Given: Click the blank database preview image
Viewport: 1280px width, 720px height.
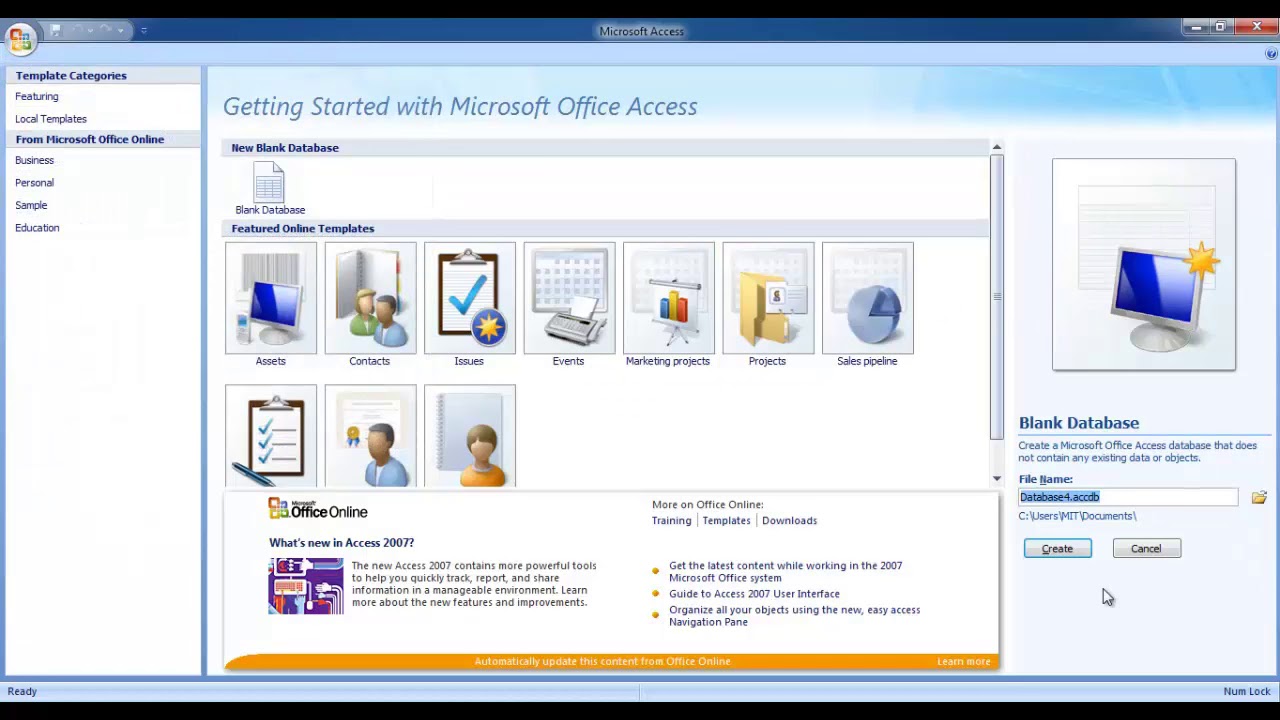Looking at the screenshot, I should 1143,264.
